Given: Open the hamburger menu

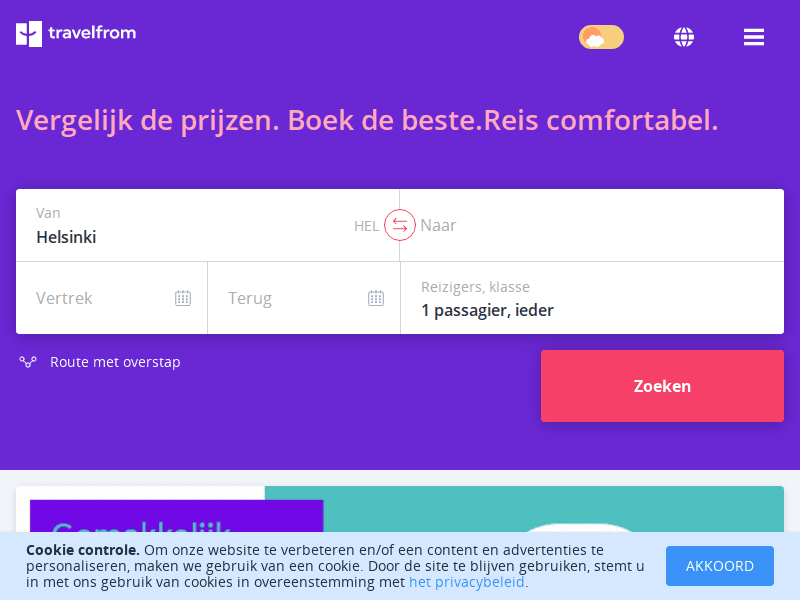Looking at the screenshot, I should click(x=754, y=37).
